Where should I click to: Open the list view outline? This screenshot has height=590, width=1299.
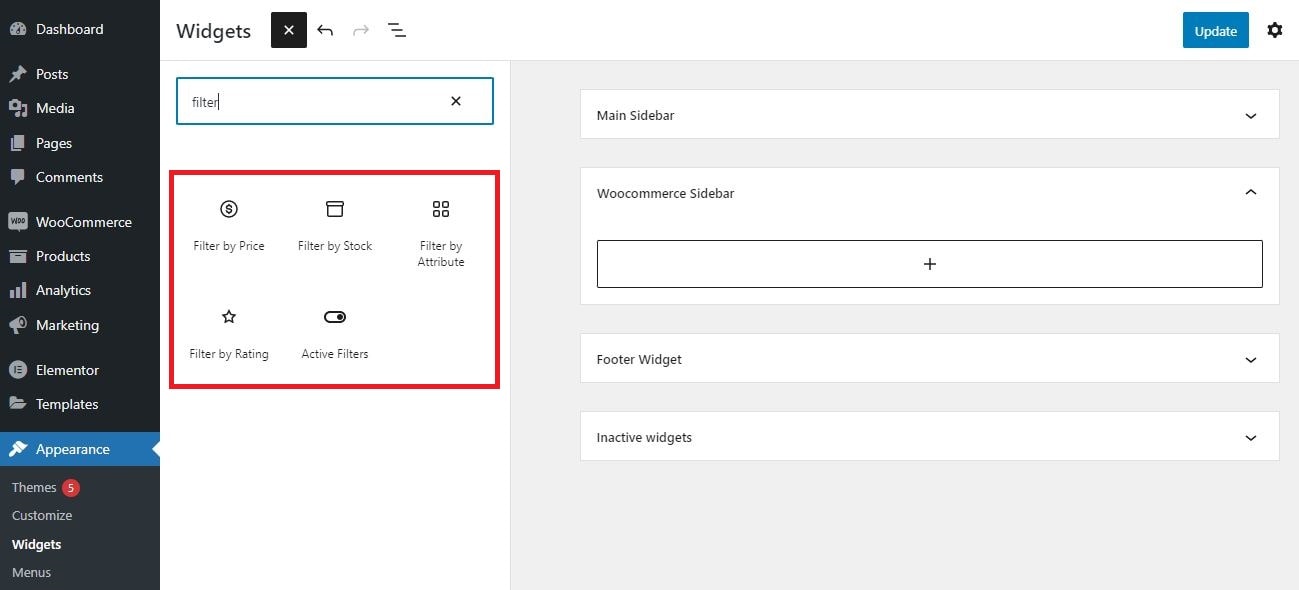click(x=397, y=30)
